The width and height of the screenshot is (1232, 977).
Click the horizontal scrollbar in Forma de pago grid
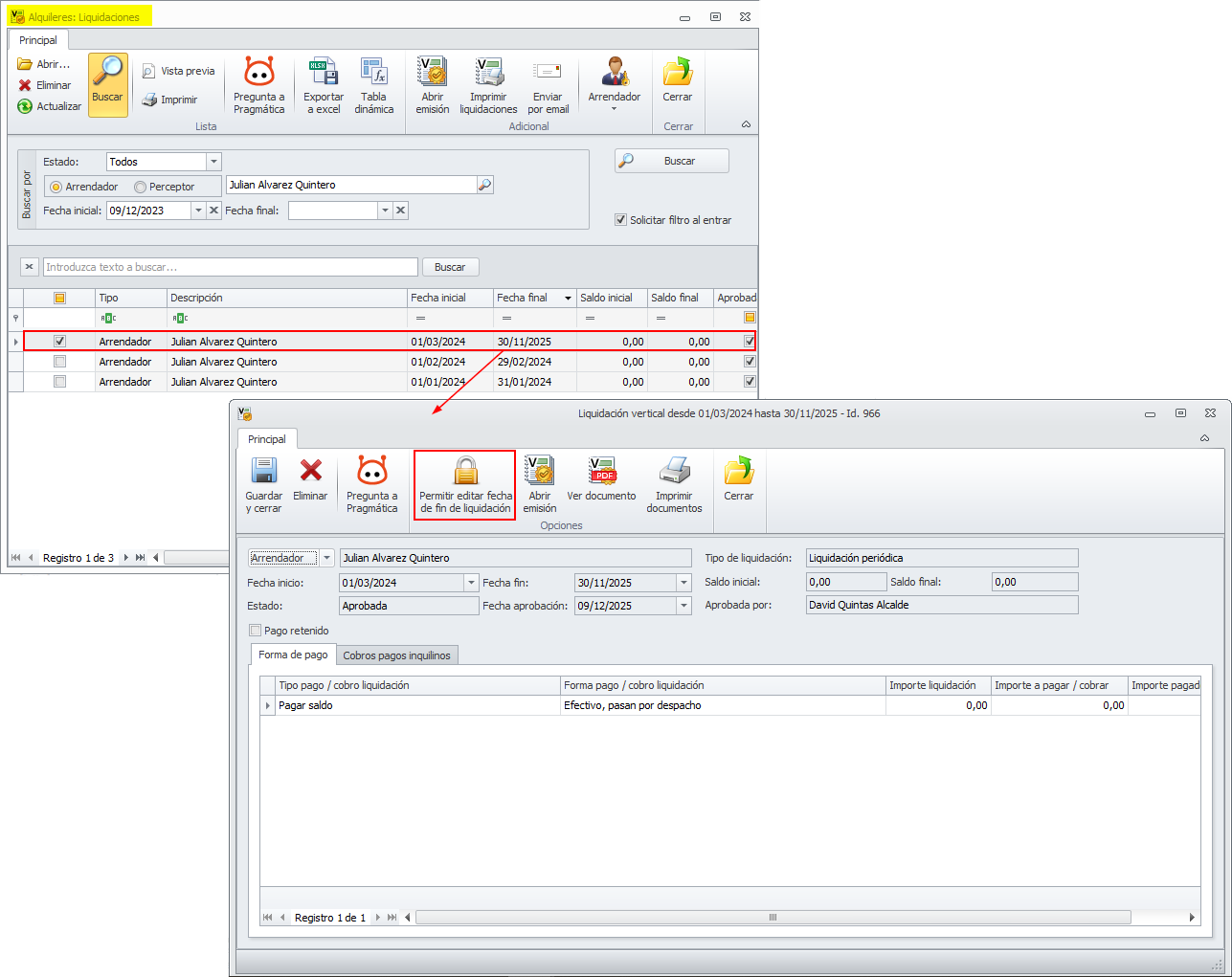click(x=773, y=918)
